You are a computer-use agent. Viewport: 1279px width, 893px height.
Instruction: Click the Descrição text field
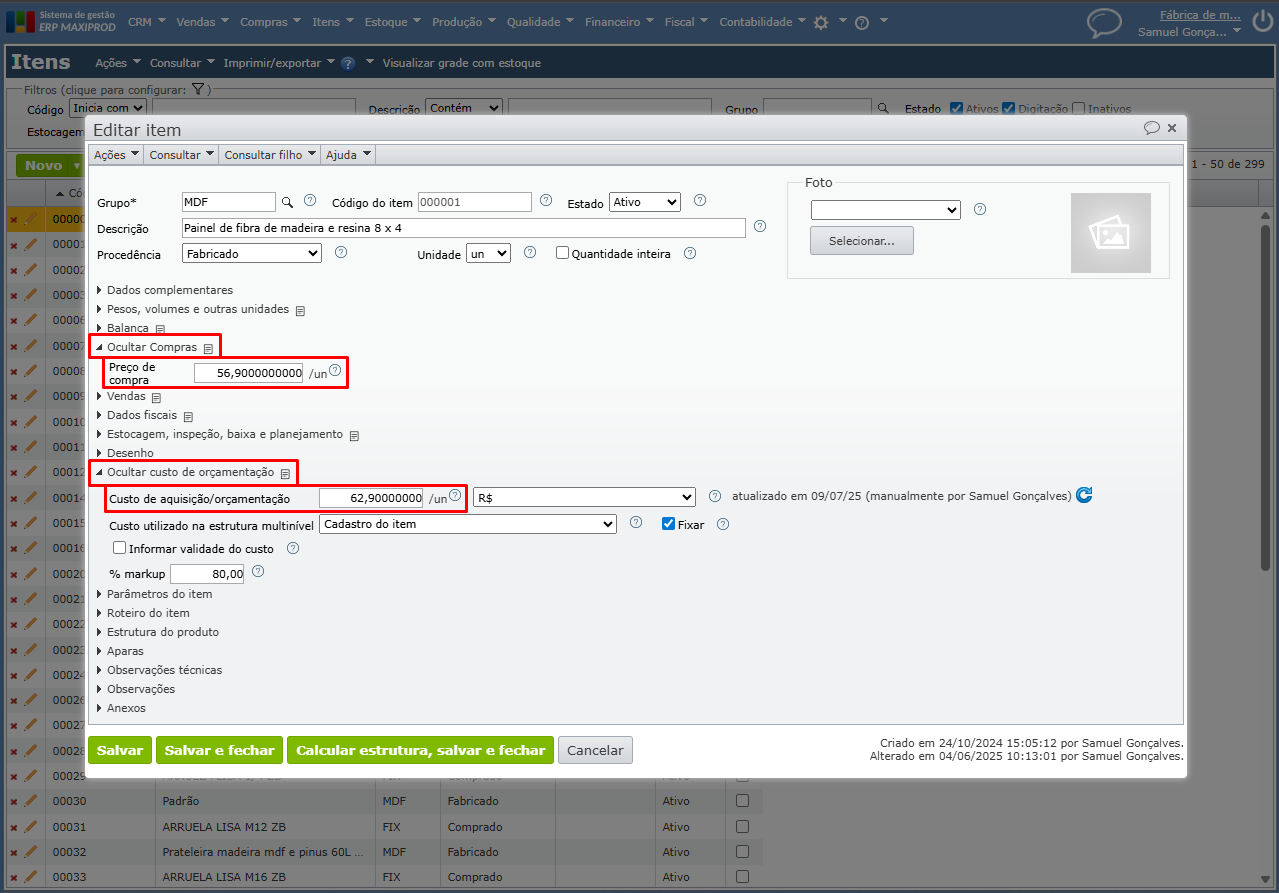[x=464, y=228]
